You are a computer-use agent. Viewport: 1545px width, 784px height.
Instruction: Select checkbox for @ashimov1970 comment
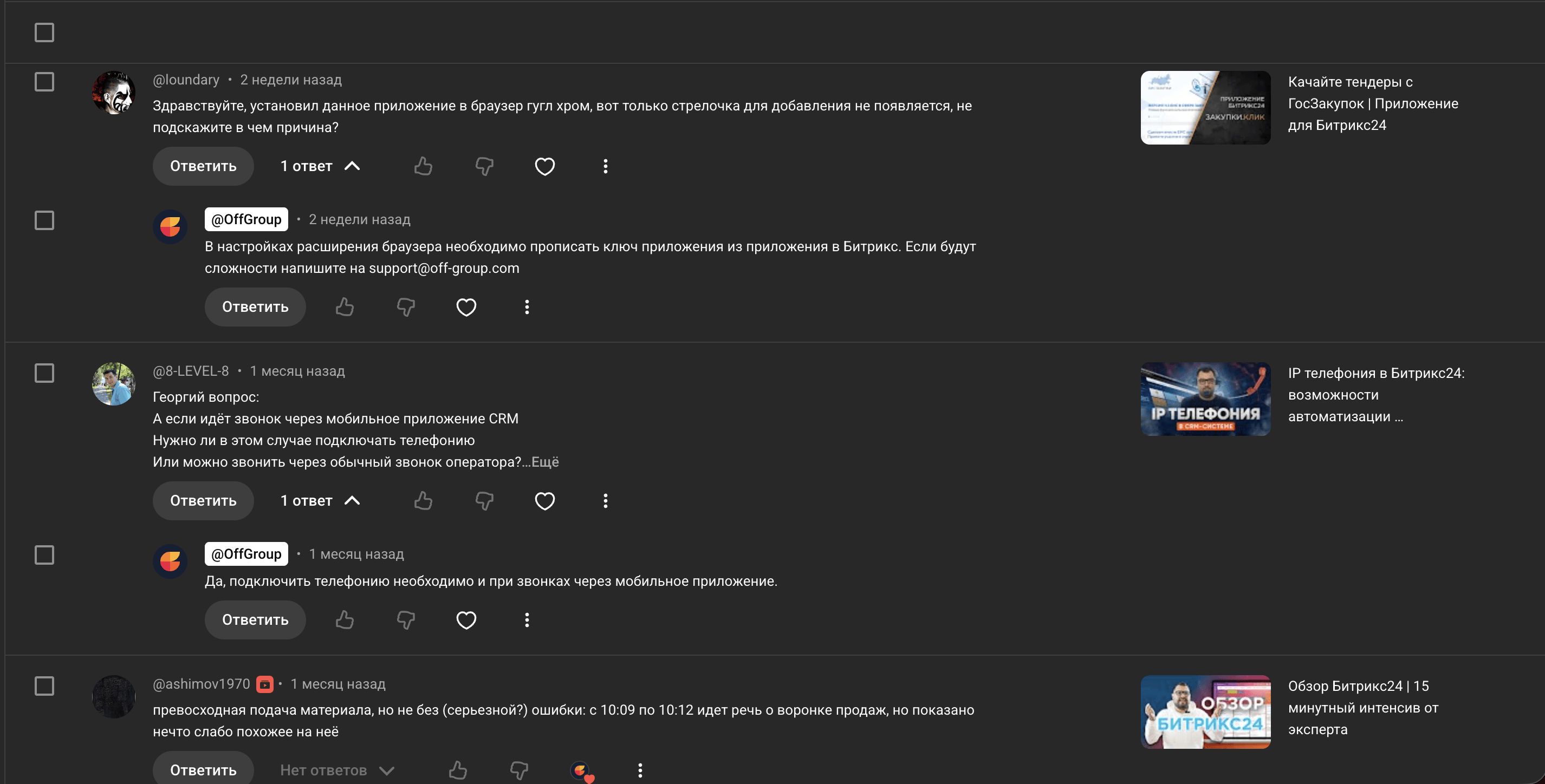pos(44,685)
